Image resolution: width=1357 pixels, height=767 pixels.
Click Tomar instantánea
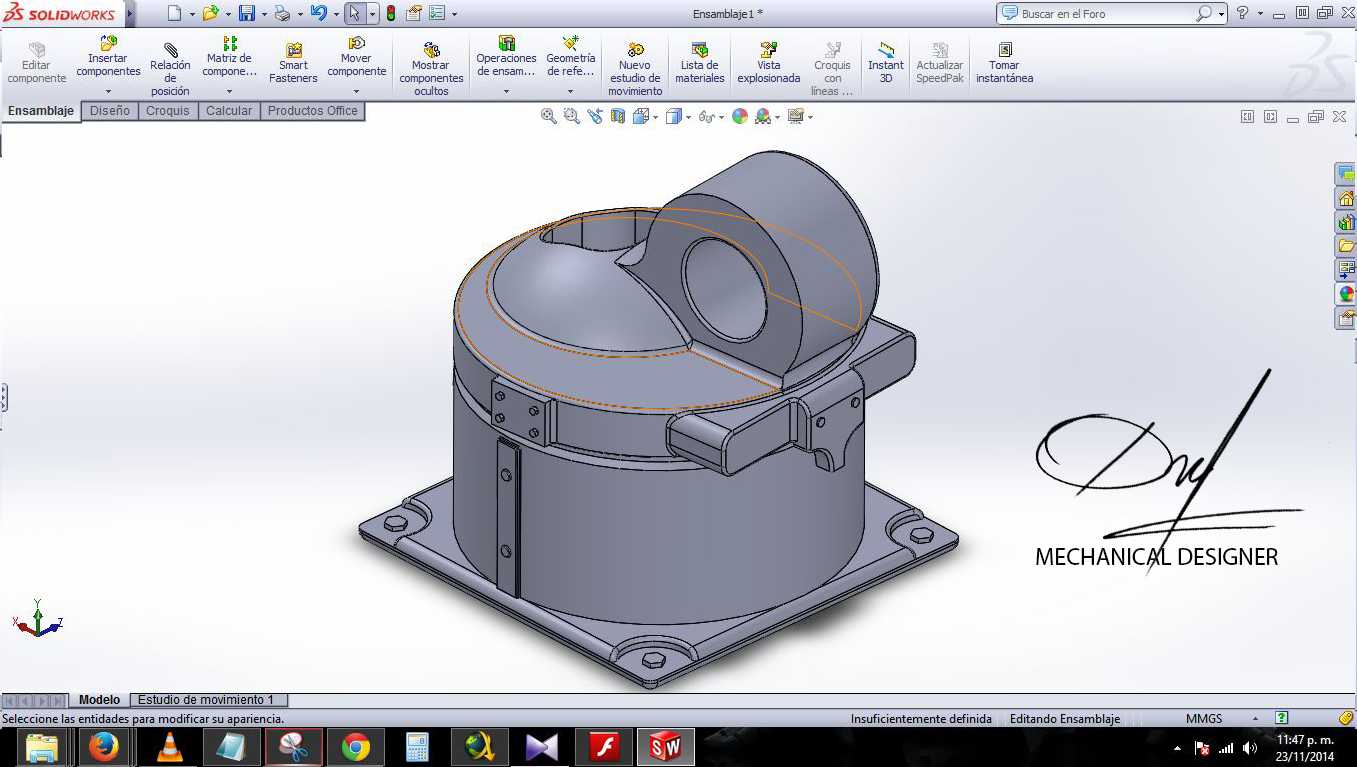(x=1004, y=63)
